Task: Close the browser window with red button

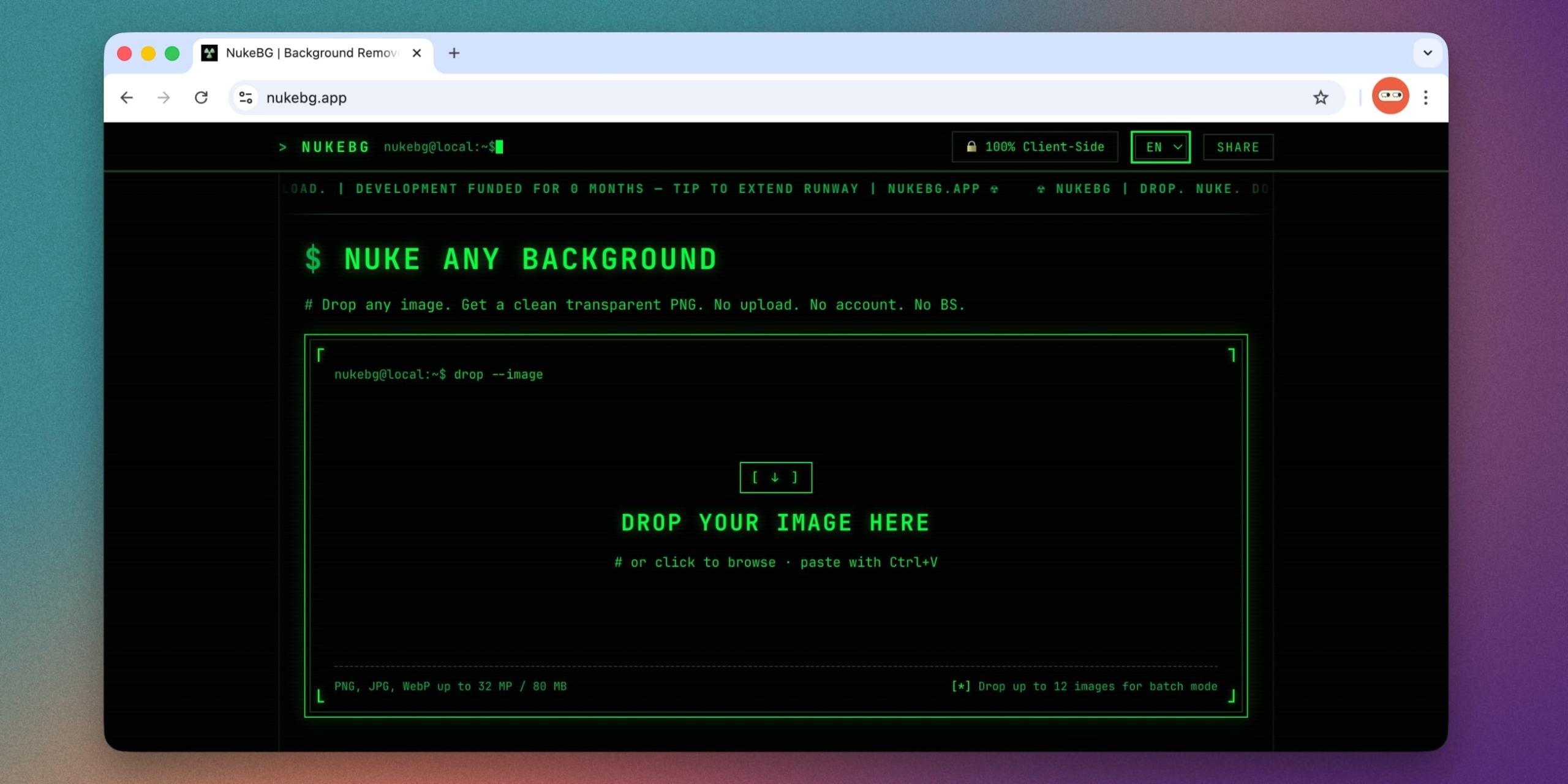Action: 124,53
